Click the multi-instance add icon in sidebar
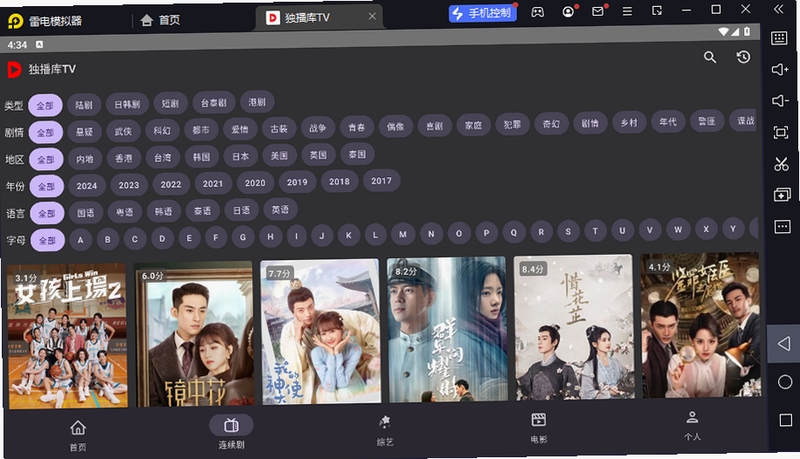The width and height of the screenshot is (800, 459). pyautogui.click(x=782, y=195)
